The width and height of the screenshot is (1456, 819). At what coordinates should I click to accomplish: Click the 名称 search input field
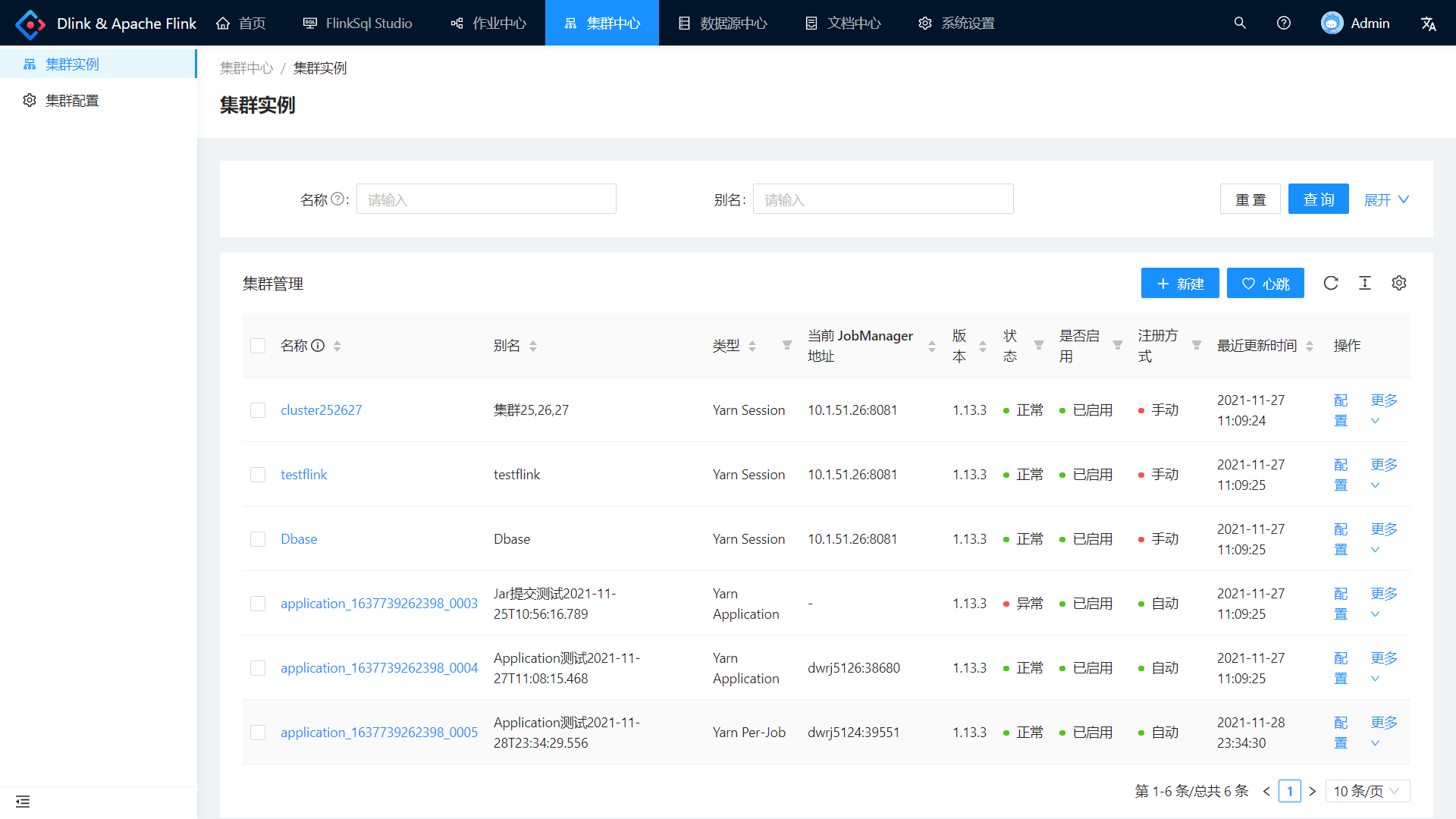point(486,200)
